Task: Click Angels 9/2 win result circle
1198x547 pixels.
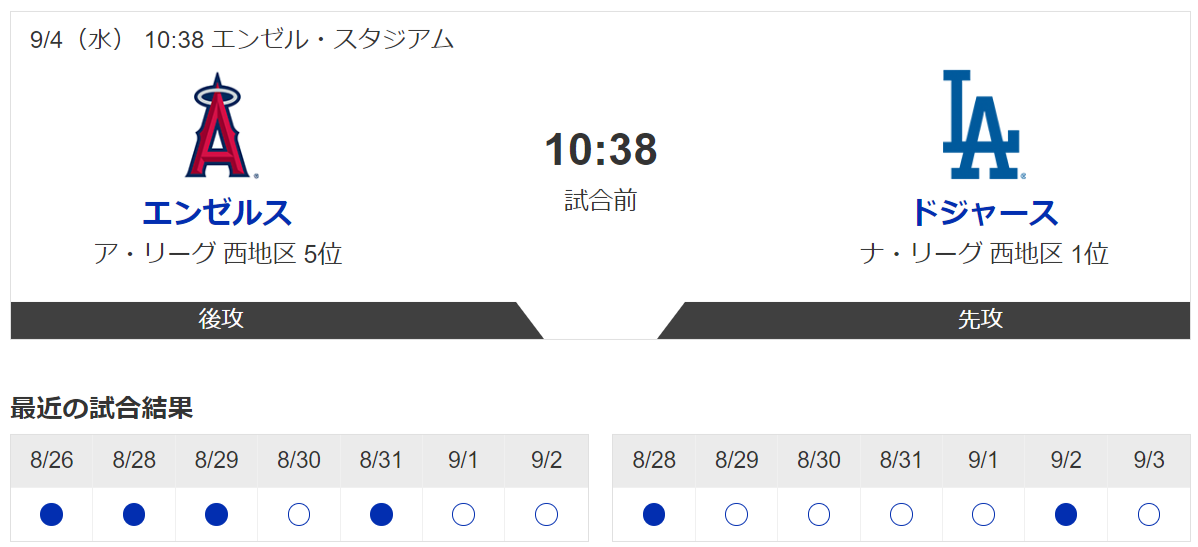Action: tap(546, 515)
